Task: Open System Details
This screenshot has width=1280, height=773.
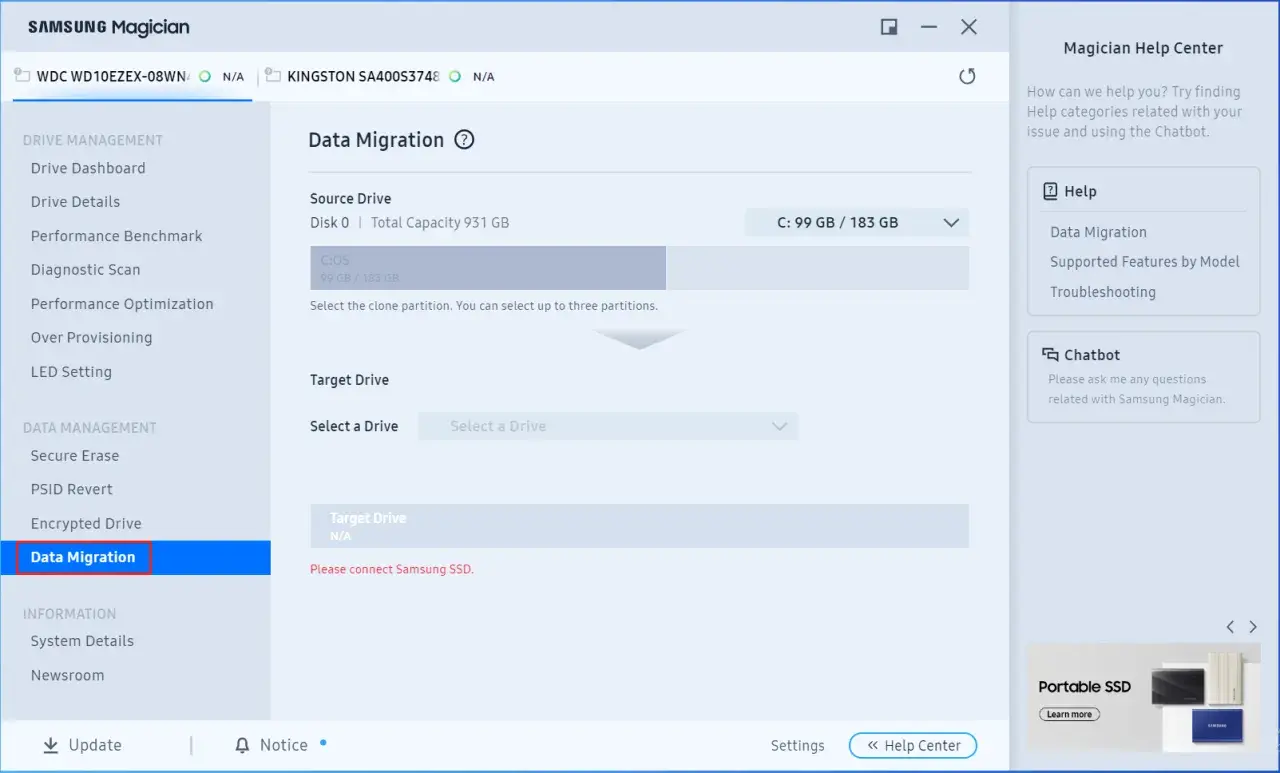Action: (x=82, y=641)
